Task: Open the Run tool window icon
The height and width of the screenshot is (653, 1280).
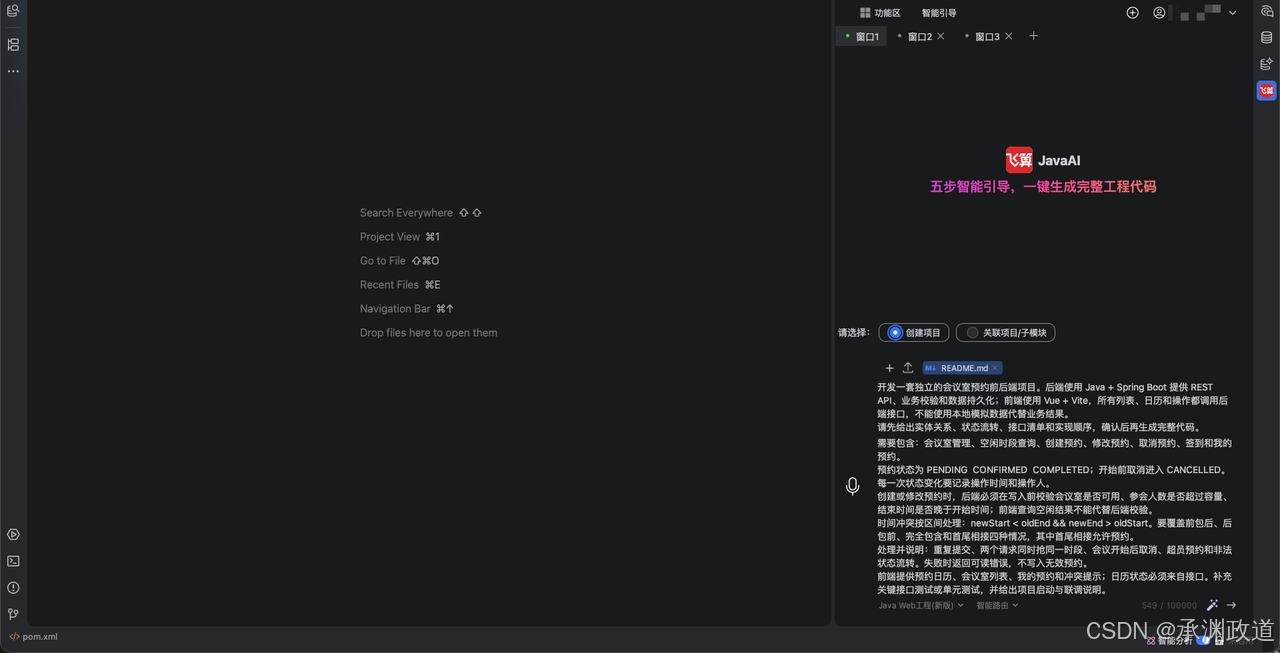Action: pyautogui.click(x=13, y=535)
